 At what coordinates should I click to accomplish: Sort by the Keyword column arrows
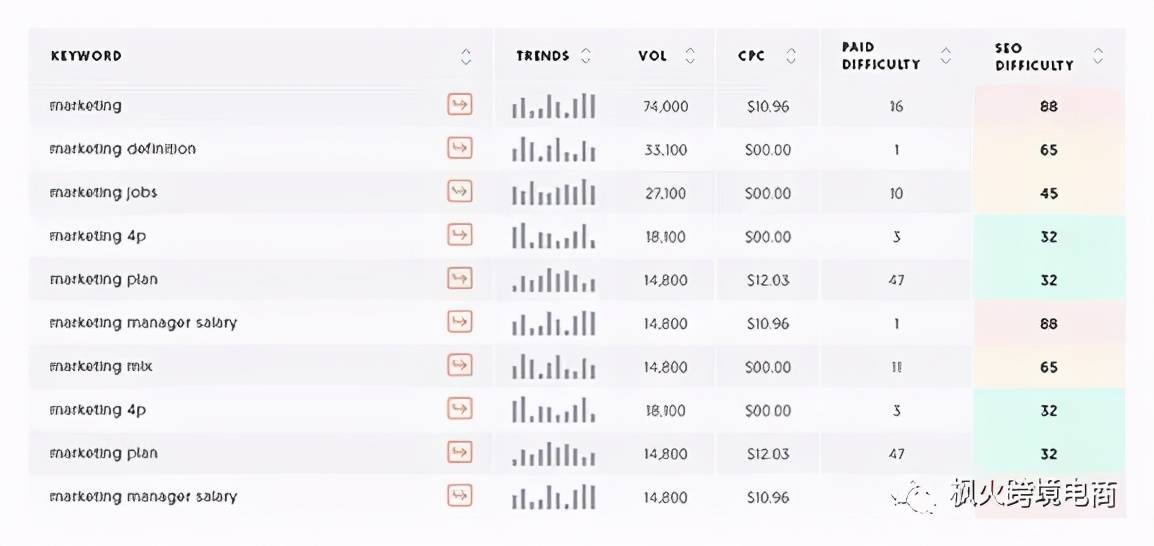click(465, 57)
